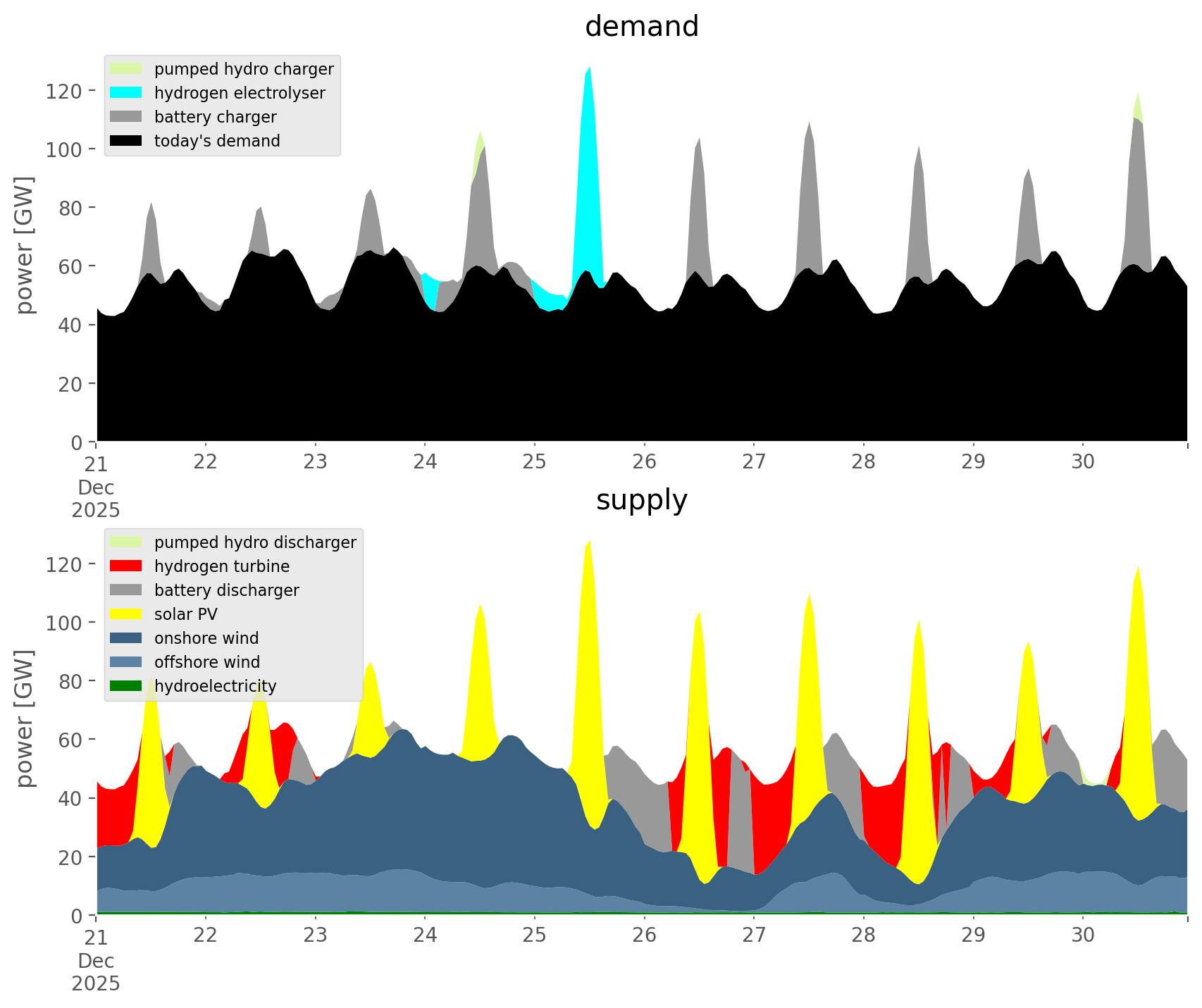The image size is (1202, 1008).
Task: Click the battery discharger legend label
Action: [x=226, y=590]
